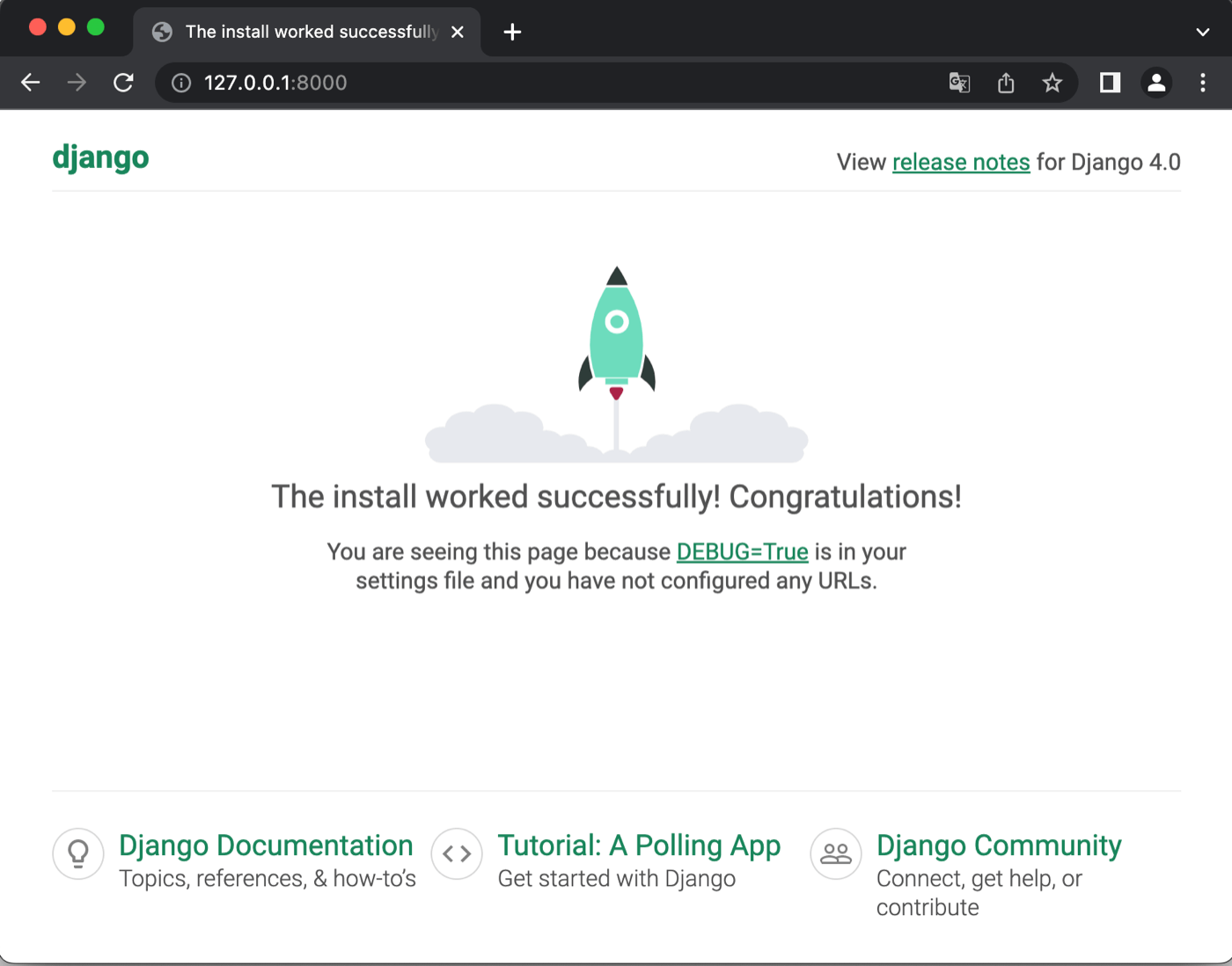Click the rocket illustration
The width and height of the screenshot is (1232, 966).
point(617,364)
